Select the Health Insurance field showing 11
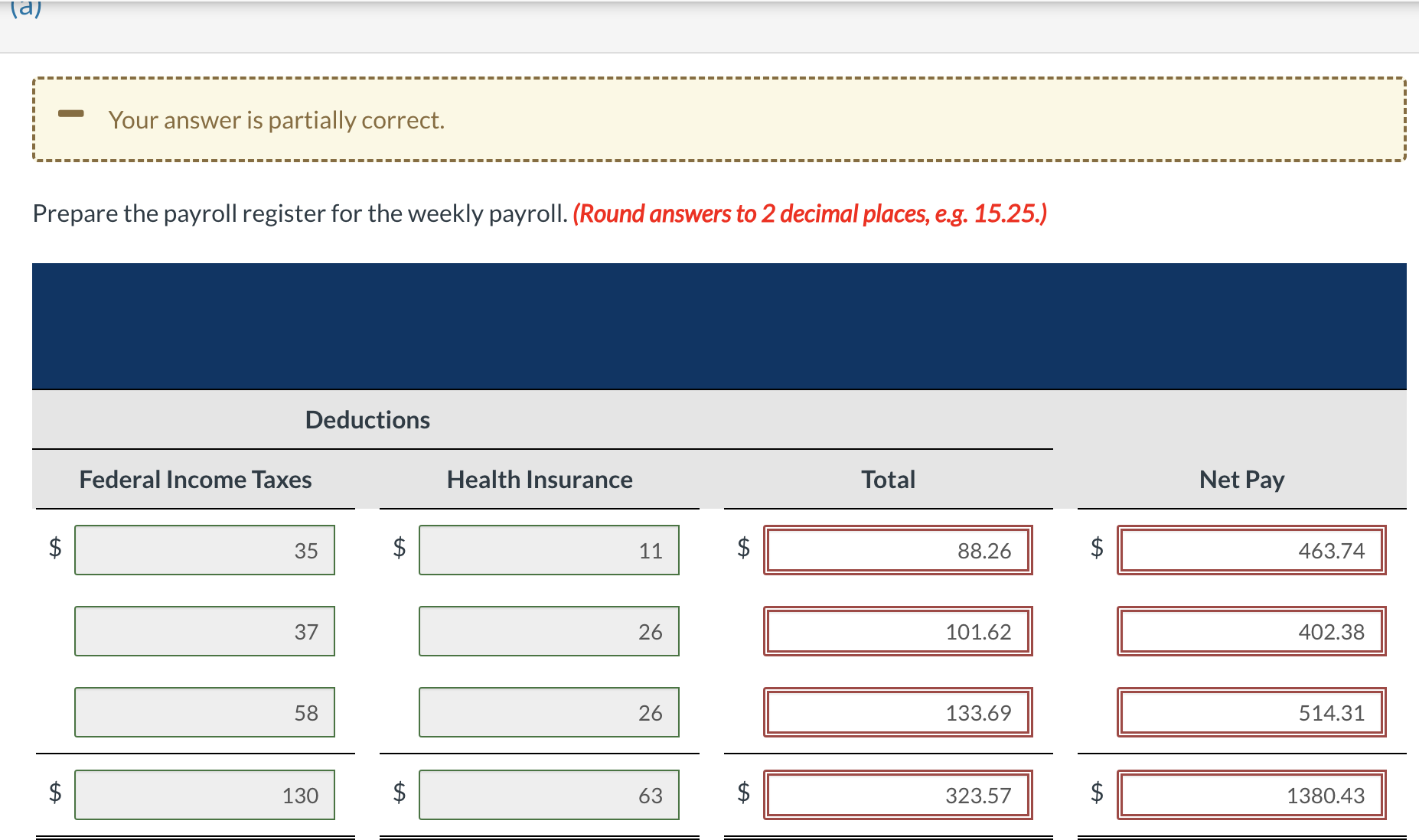Screen dimensions: 1419x840 click(549, 550)
